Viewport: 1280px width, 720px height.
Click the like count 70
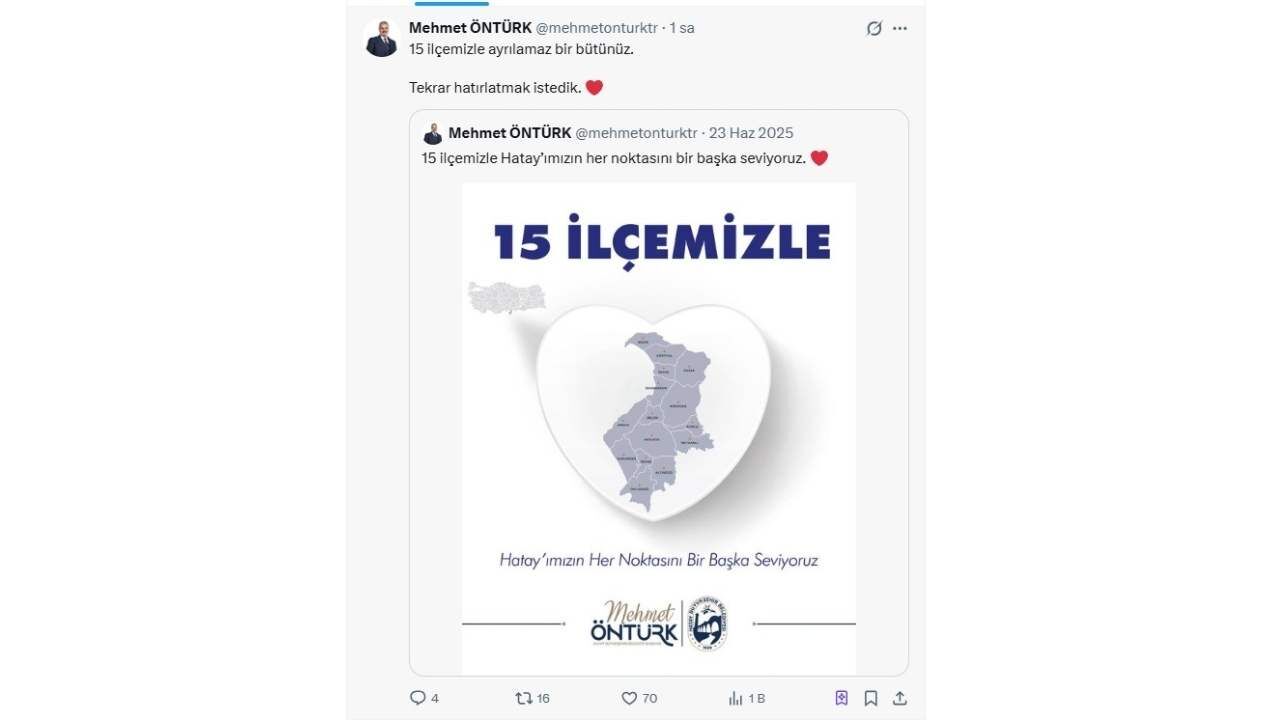(x=650, y=698)
